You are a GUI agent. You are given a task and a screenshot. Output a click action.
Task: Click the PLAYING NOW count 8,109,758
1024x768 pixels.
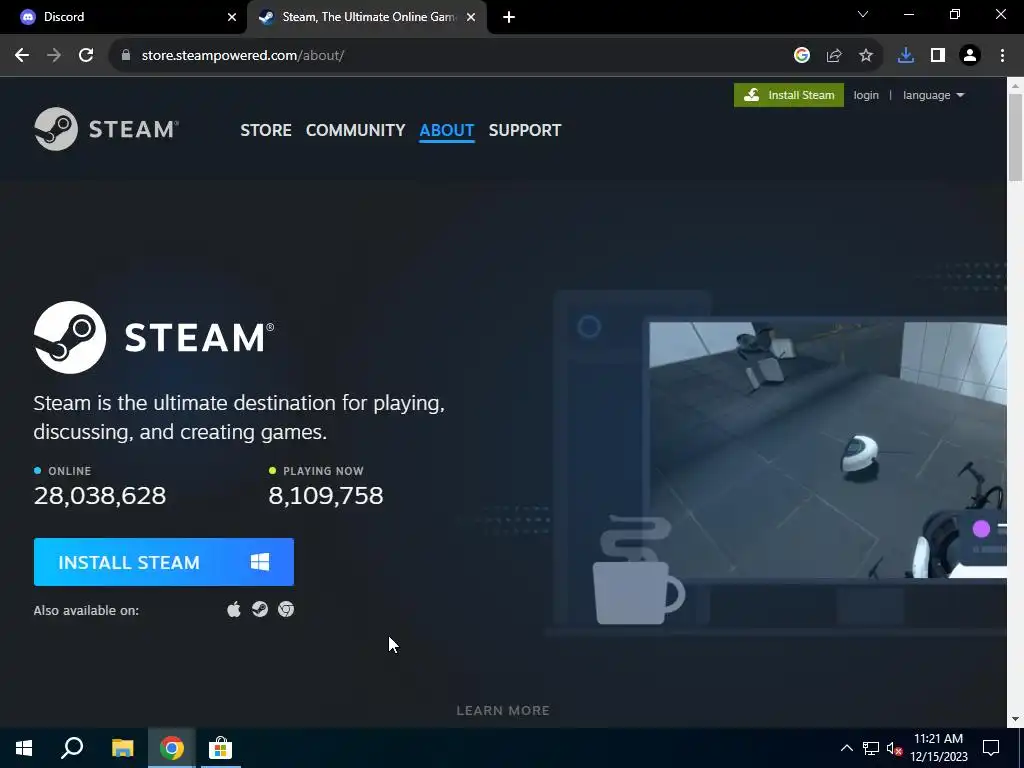(x=326, y=496)
